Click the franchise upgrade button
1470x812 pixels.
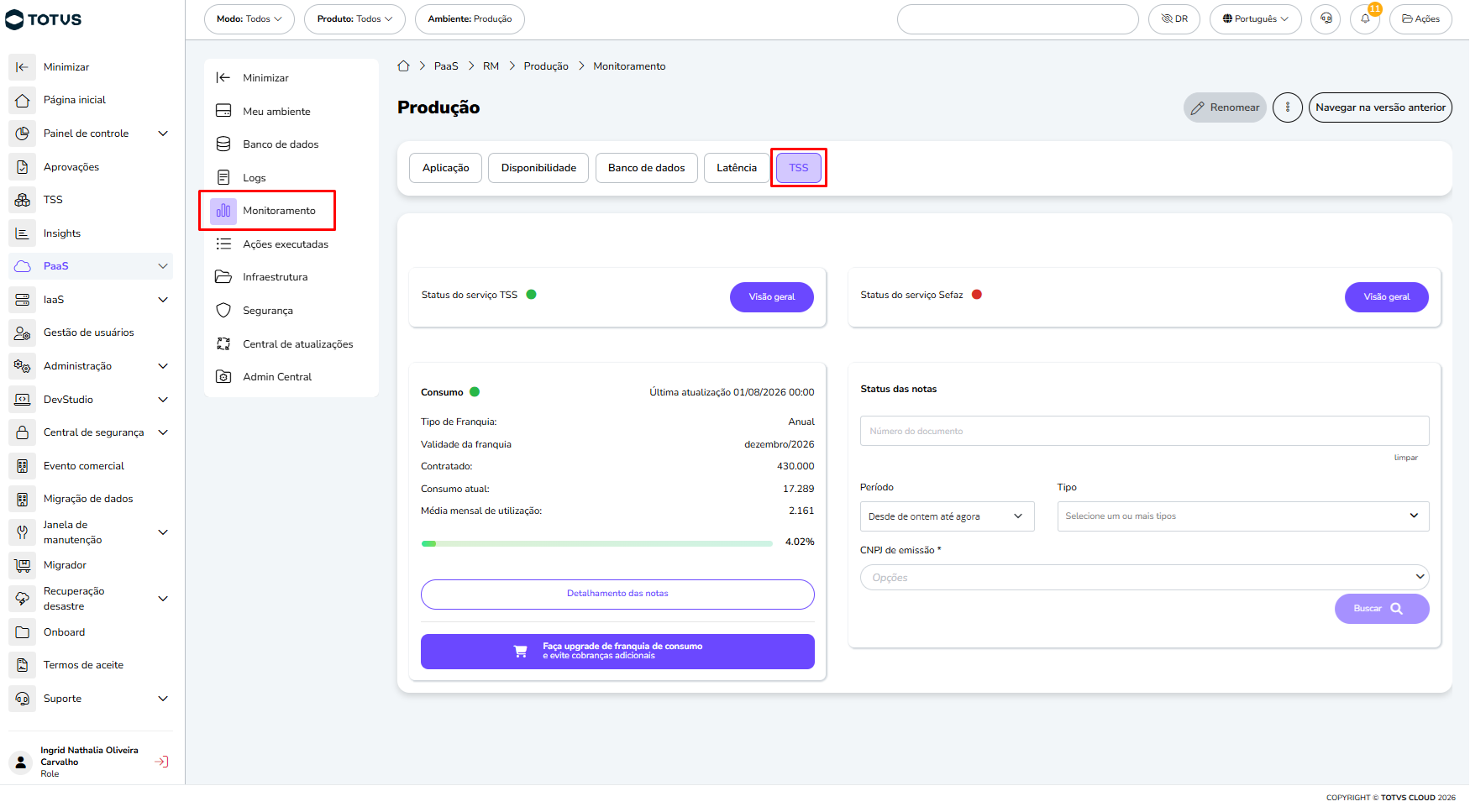[x=617, y=652]
